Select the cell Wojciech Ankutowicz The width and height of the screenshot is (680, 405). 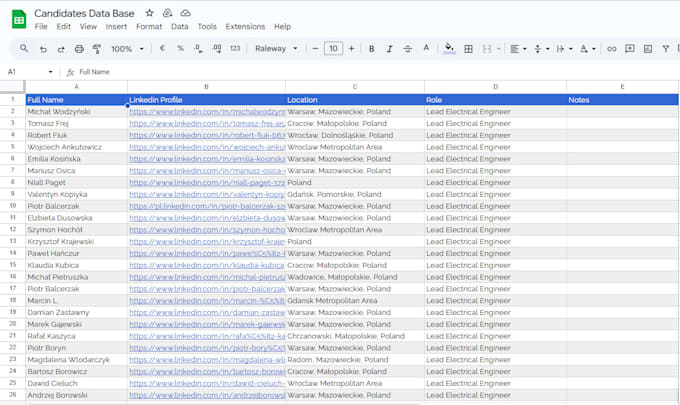coord(76,147)
